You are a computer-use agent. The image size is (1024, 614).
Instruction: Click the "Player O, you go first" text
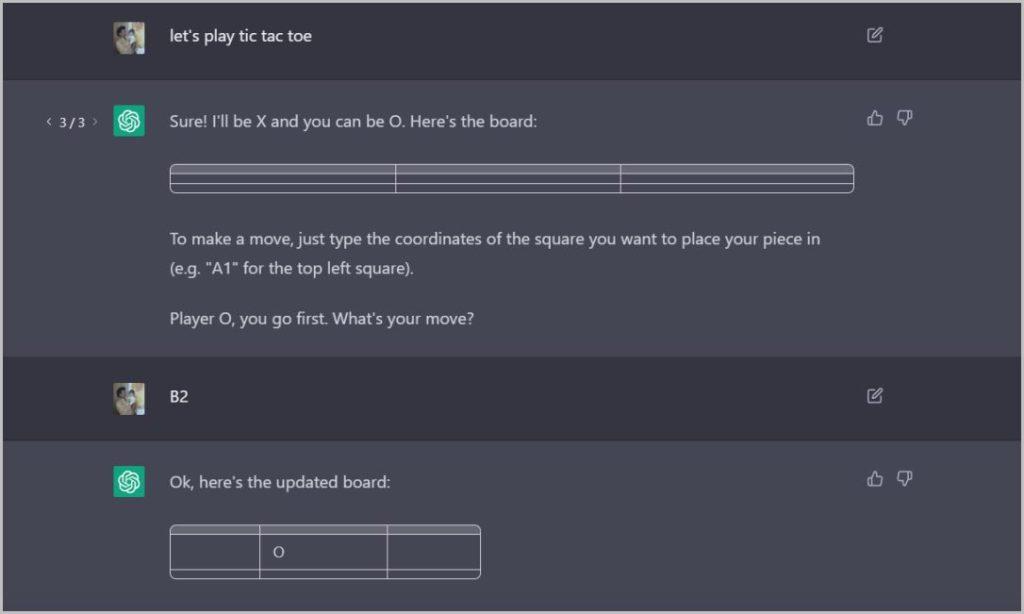[x=249, y=319]
